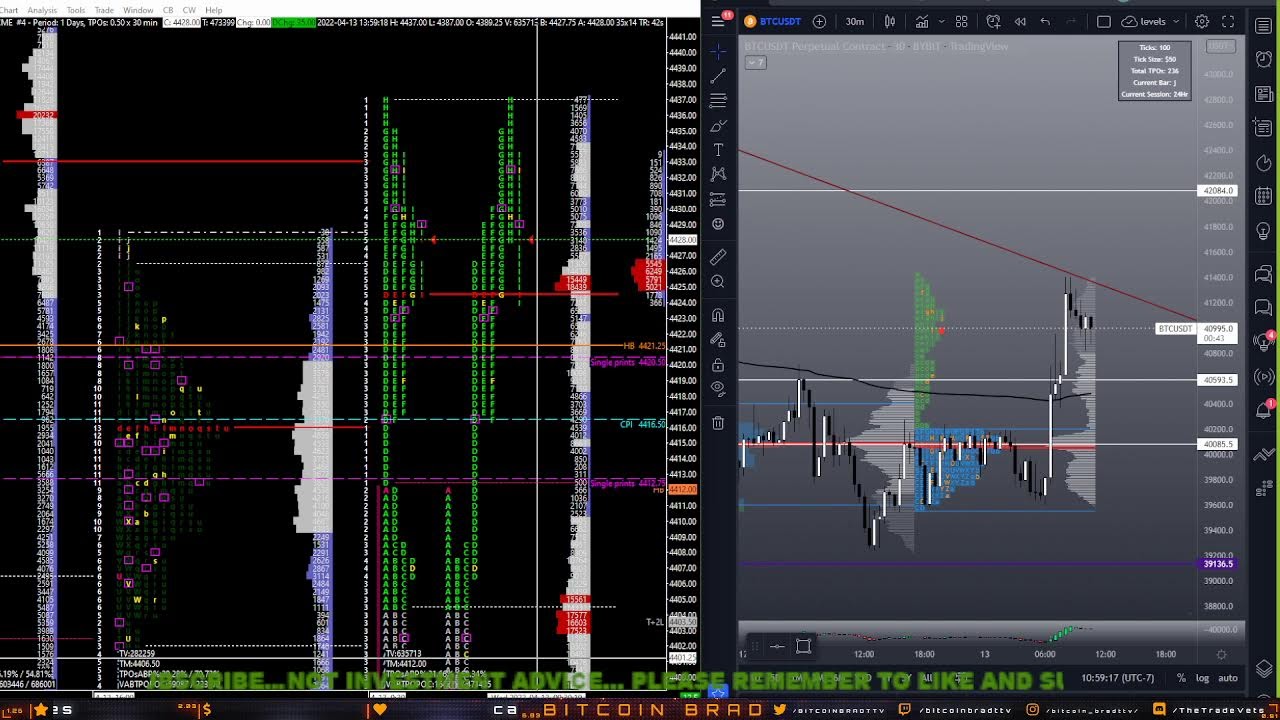Select the zoom in tool
Image resolution: width=1280 pixels, height=720 pixels.
pos(718,282)
